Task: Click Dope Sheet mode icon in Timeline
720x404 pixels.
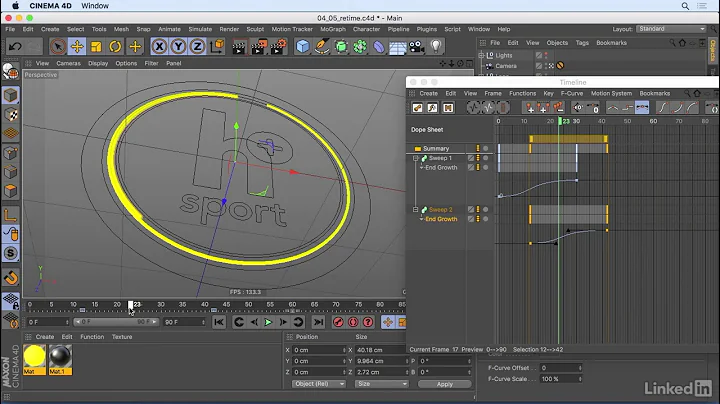Action: [417, 108]
